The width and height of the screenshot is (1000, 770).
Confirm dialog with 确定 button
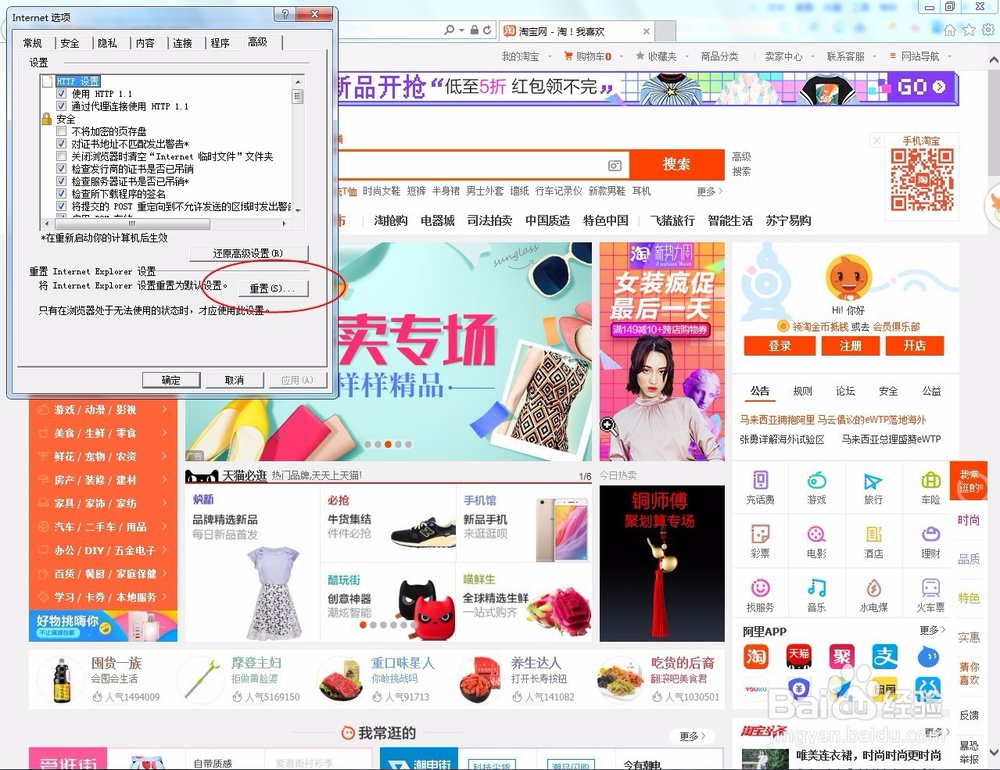point(171,380)
